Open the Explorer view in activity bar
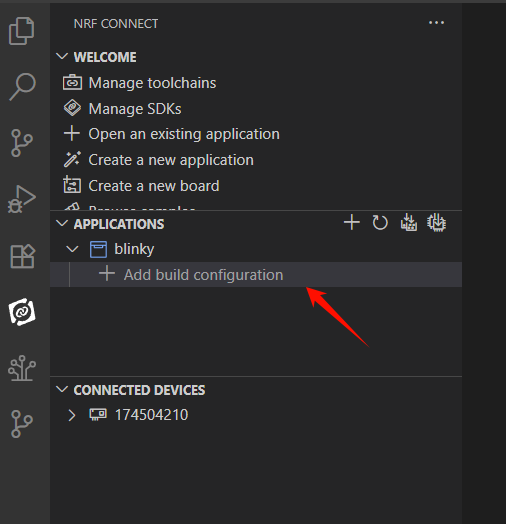Screen dimensions: 506x524 pyautogui.click(x=21, y=31)
